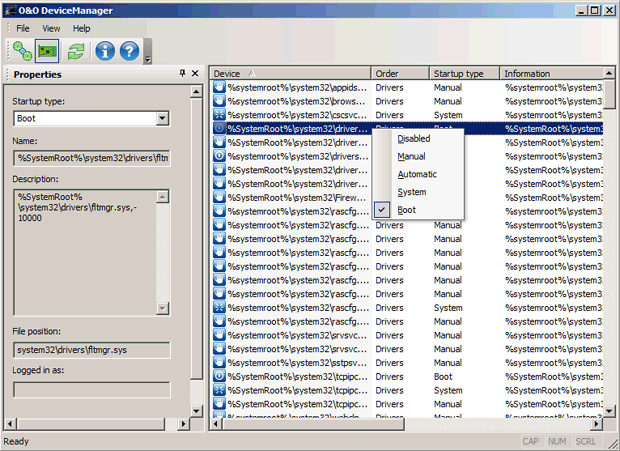Click the device list scroll up arrow

(x=609, y=73)
